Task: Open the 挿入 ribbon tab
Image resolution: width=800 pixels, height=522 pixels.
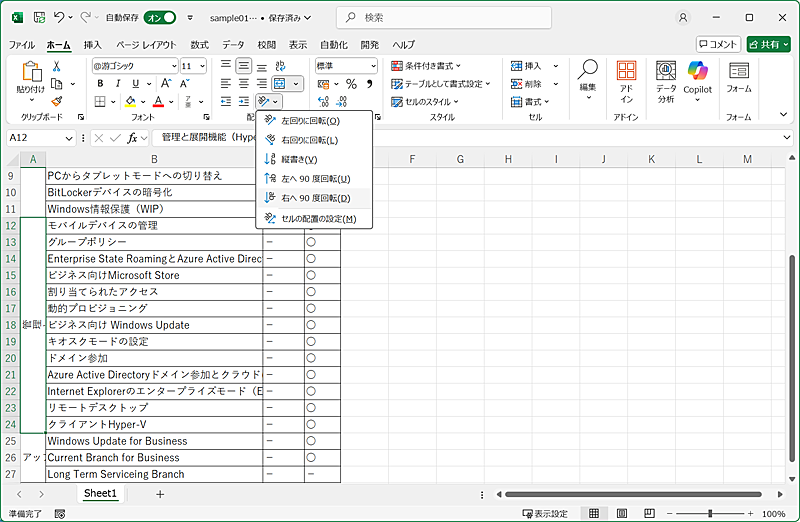Action: pyautogui.click(x=92, y=45)
